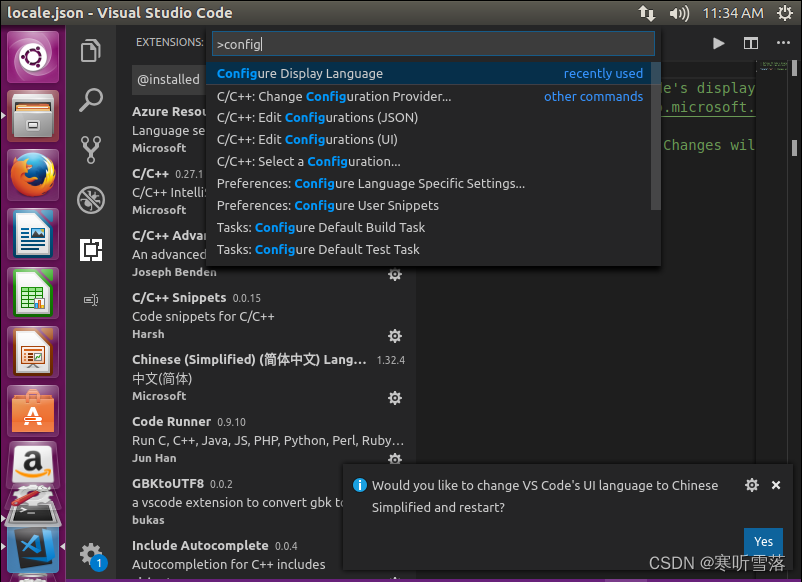Open the Source Control view
This screenshot has width=802, height=582.
tap(91, 150)
